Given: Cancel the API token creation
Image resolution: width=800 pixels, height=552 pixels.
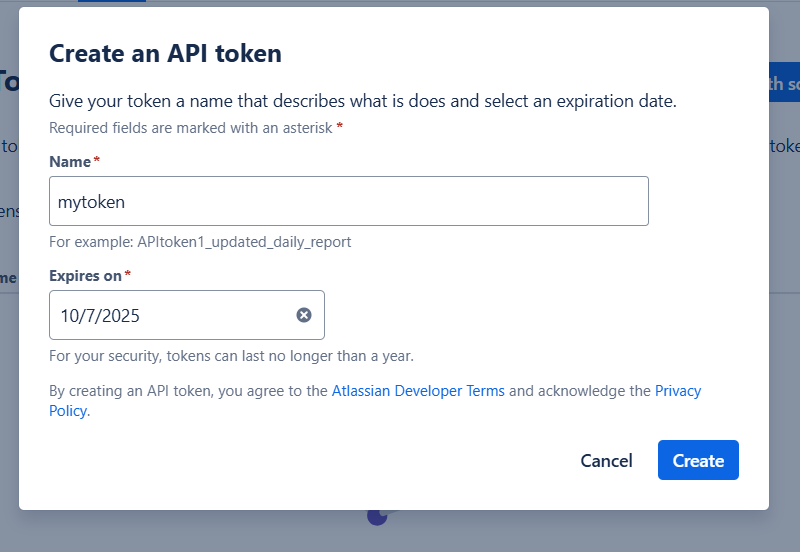Looking at the screenshot, I should point(606,461).
